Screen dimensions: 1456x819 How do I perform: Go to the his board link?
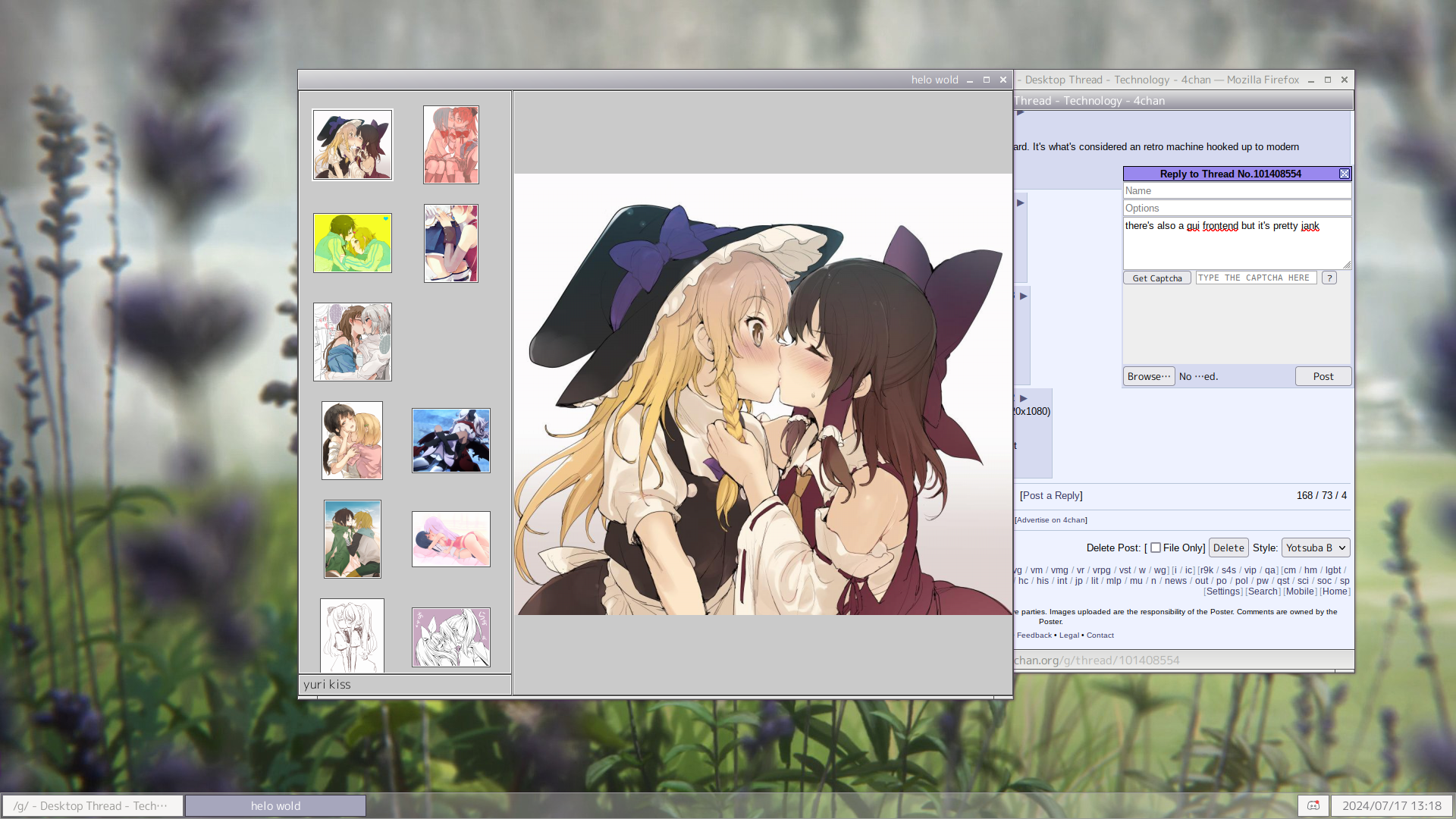point(1043,581)
